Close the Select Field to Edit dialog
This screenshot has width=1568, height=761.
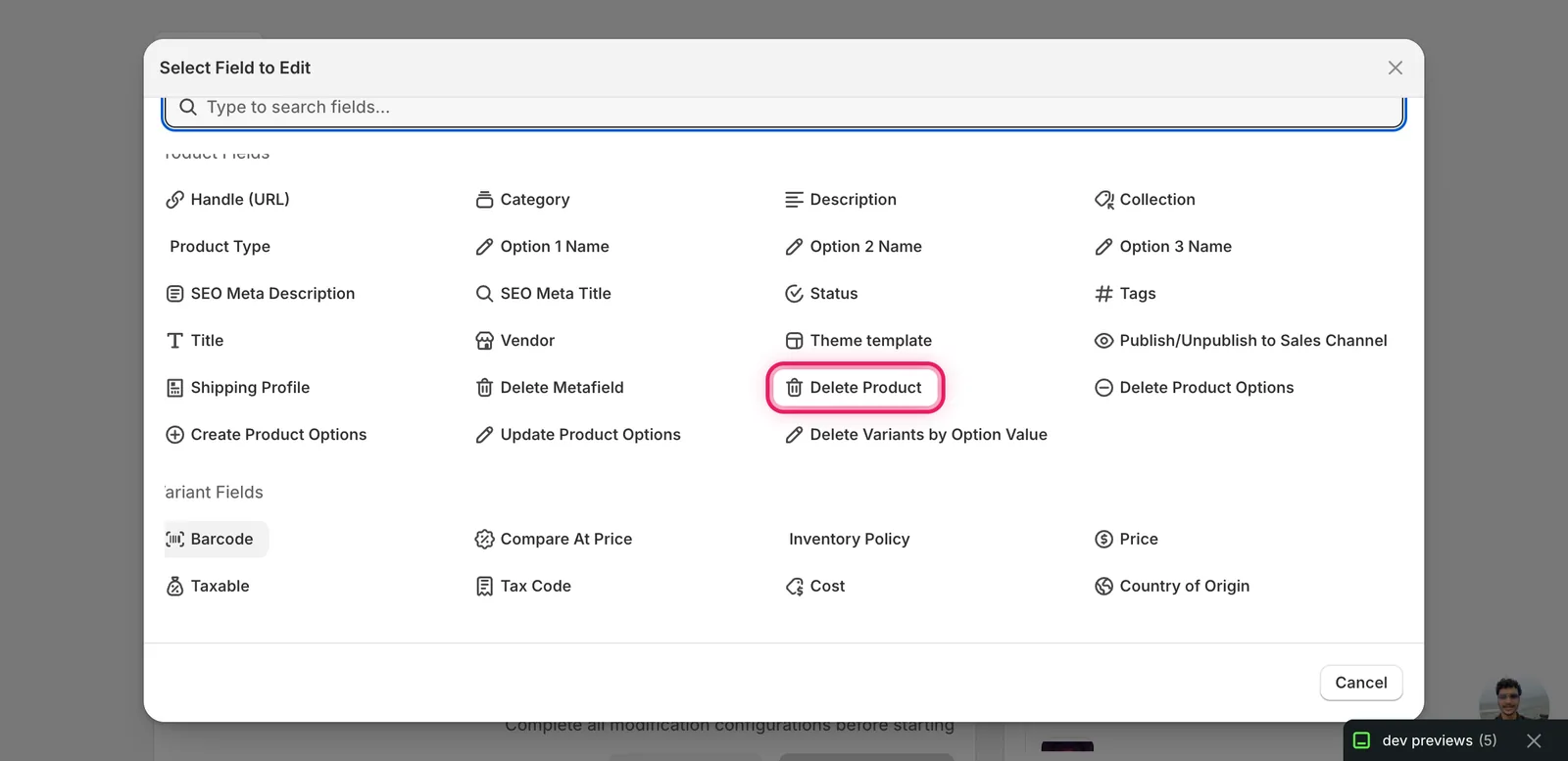[x=1396, y=68]
